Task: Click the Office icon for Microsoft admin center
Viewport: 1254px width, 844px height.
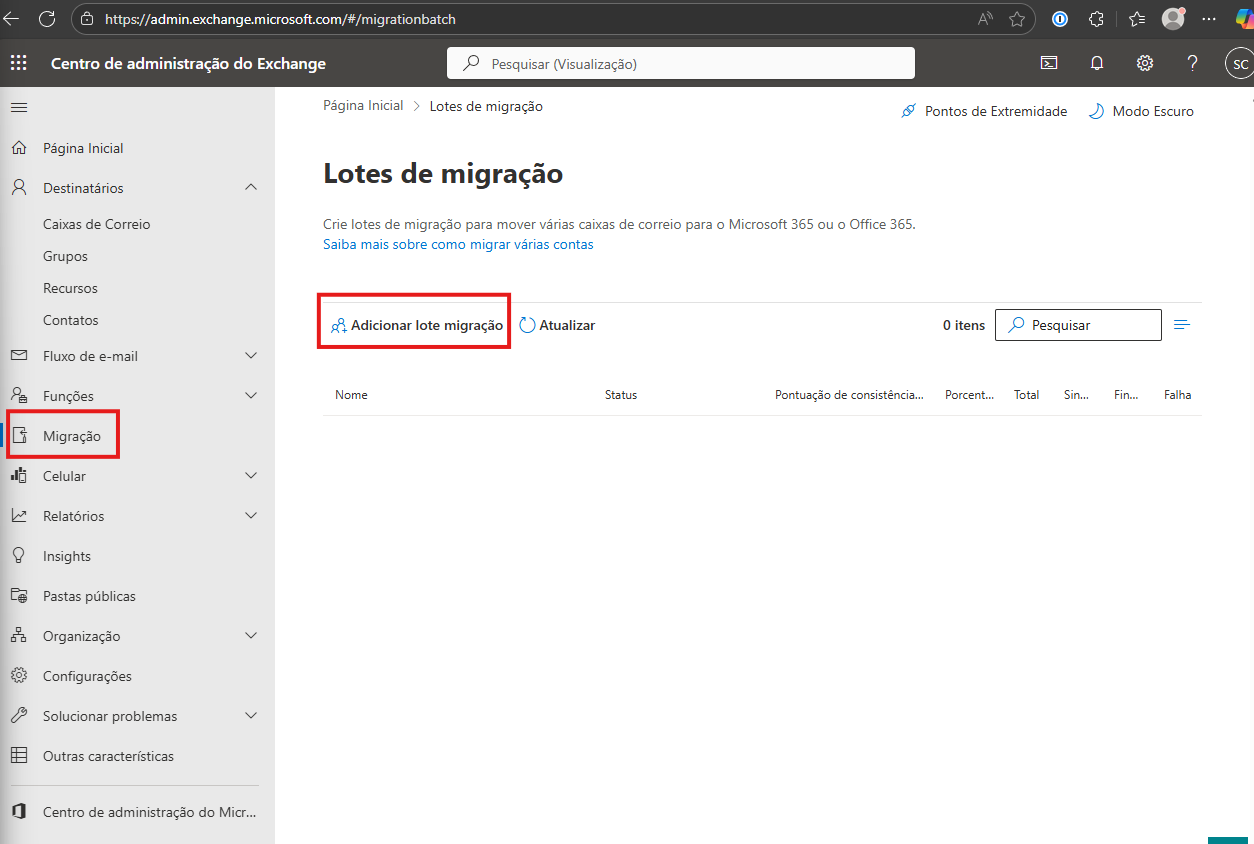Action: [x=19, y=812]
